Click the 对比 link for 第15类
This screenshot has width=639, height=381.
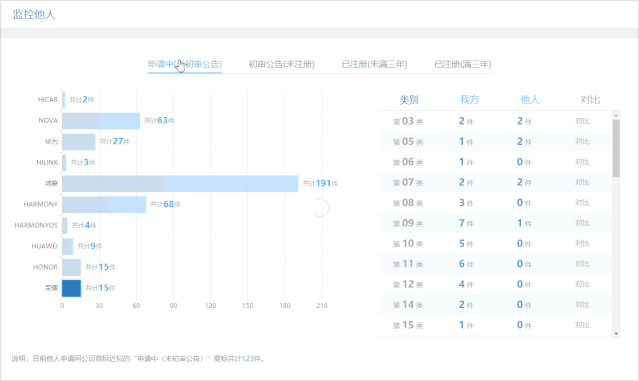click(582, 325)
